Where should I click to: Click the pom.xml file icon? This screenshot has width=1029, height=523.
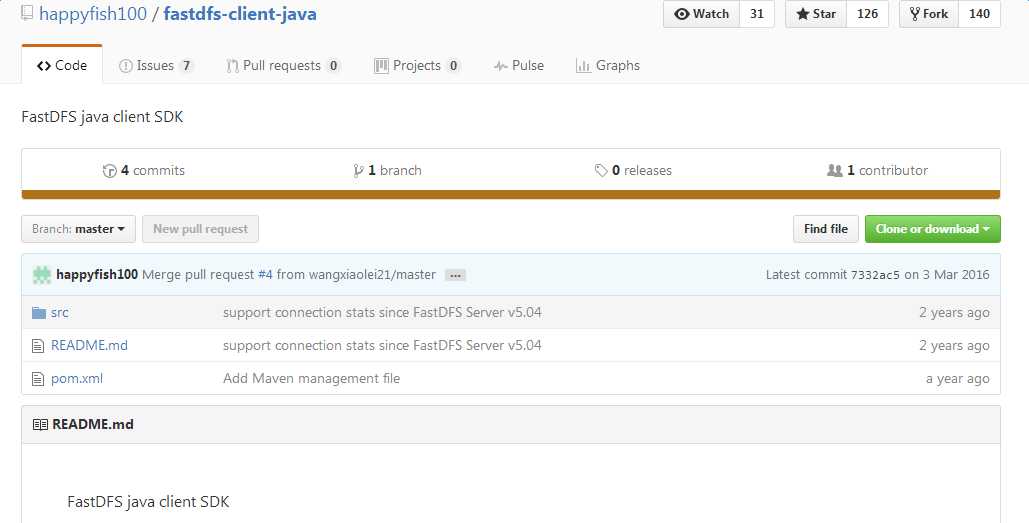pyautogui.click(x=38, y=379)
